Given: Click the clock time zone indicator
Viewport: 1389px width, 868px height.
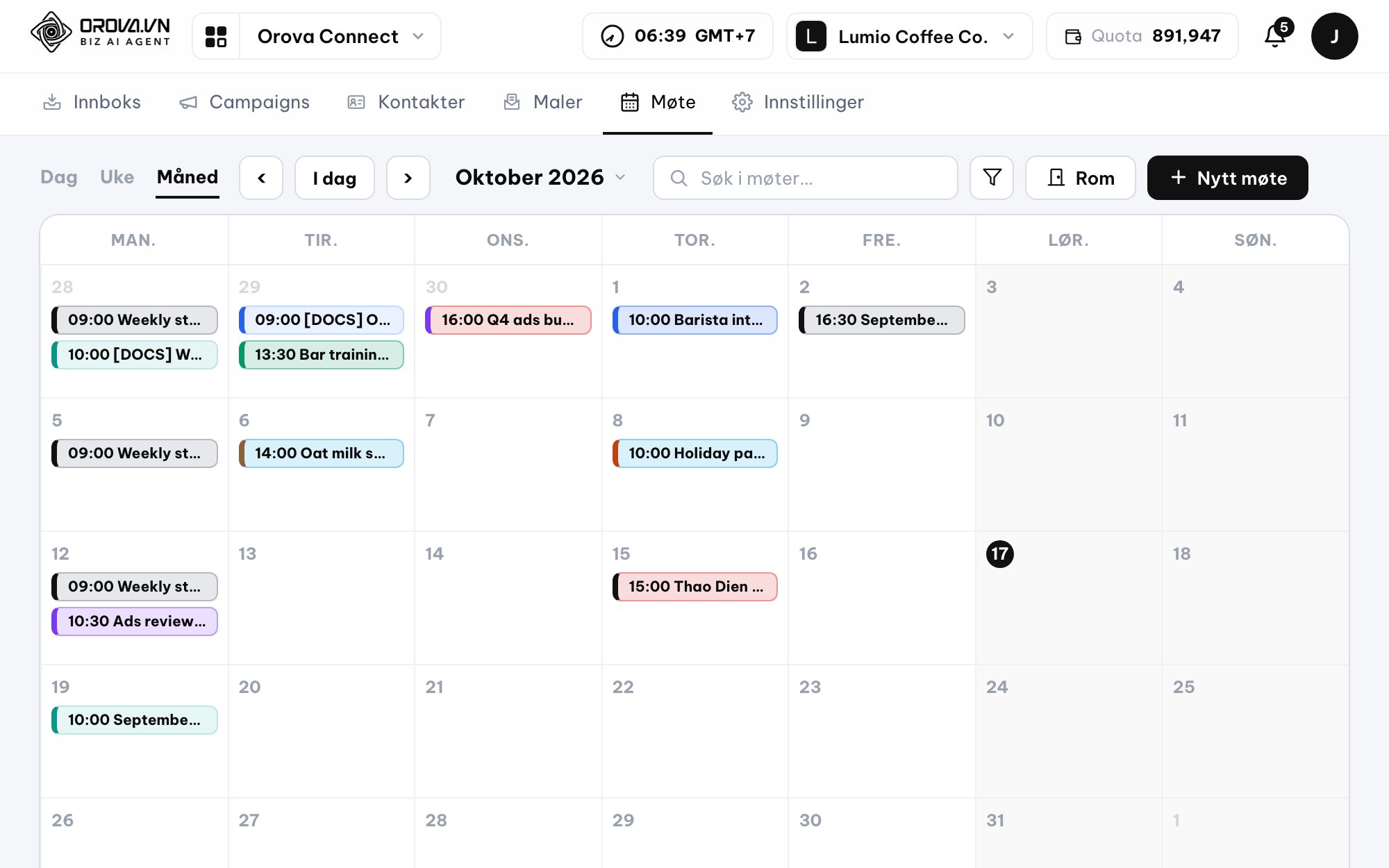Looking at the screenshot, I should (x=677, y=36).
